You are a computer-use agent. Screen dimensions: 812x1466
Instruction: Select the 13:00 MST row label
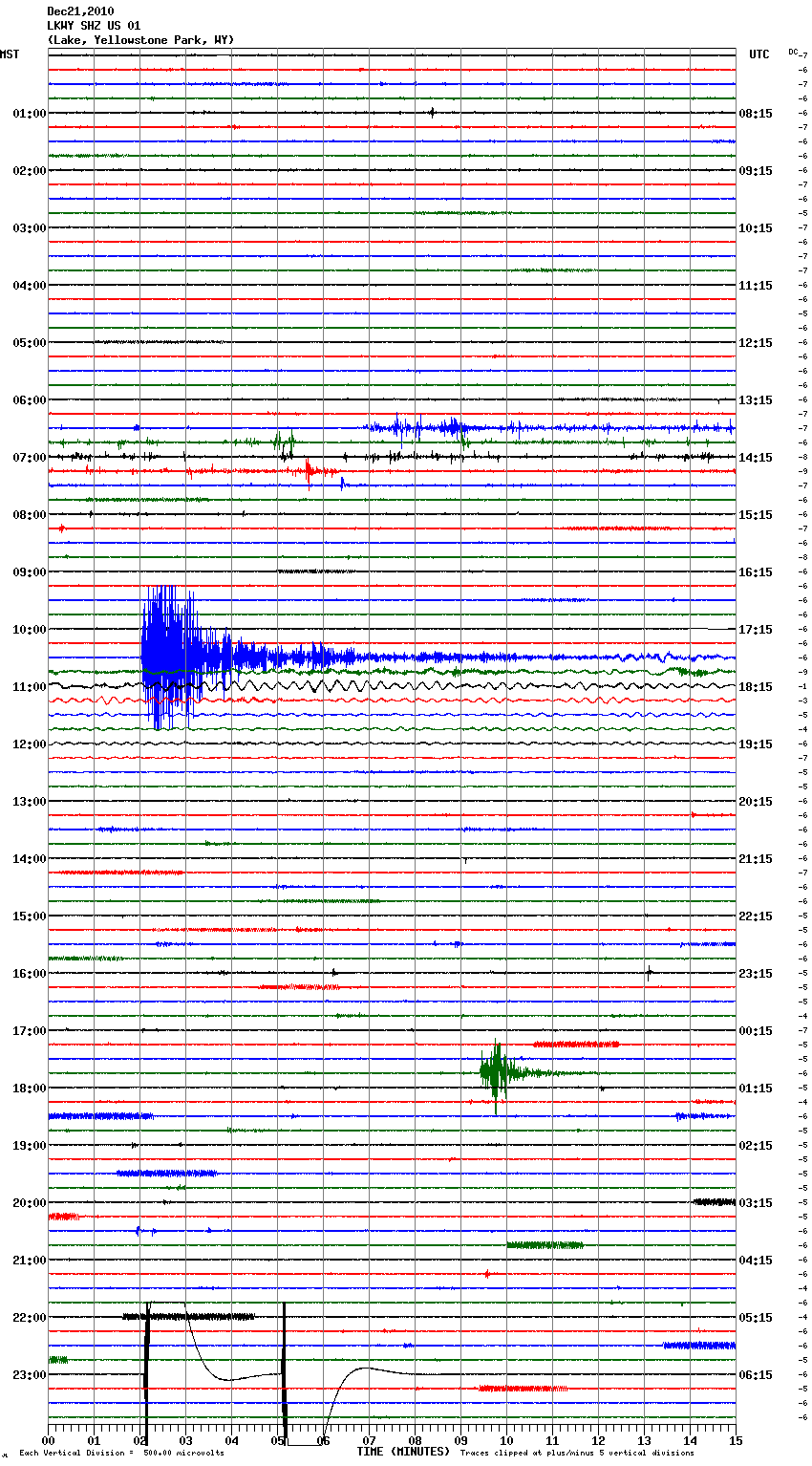click(29, 802)
